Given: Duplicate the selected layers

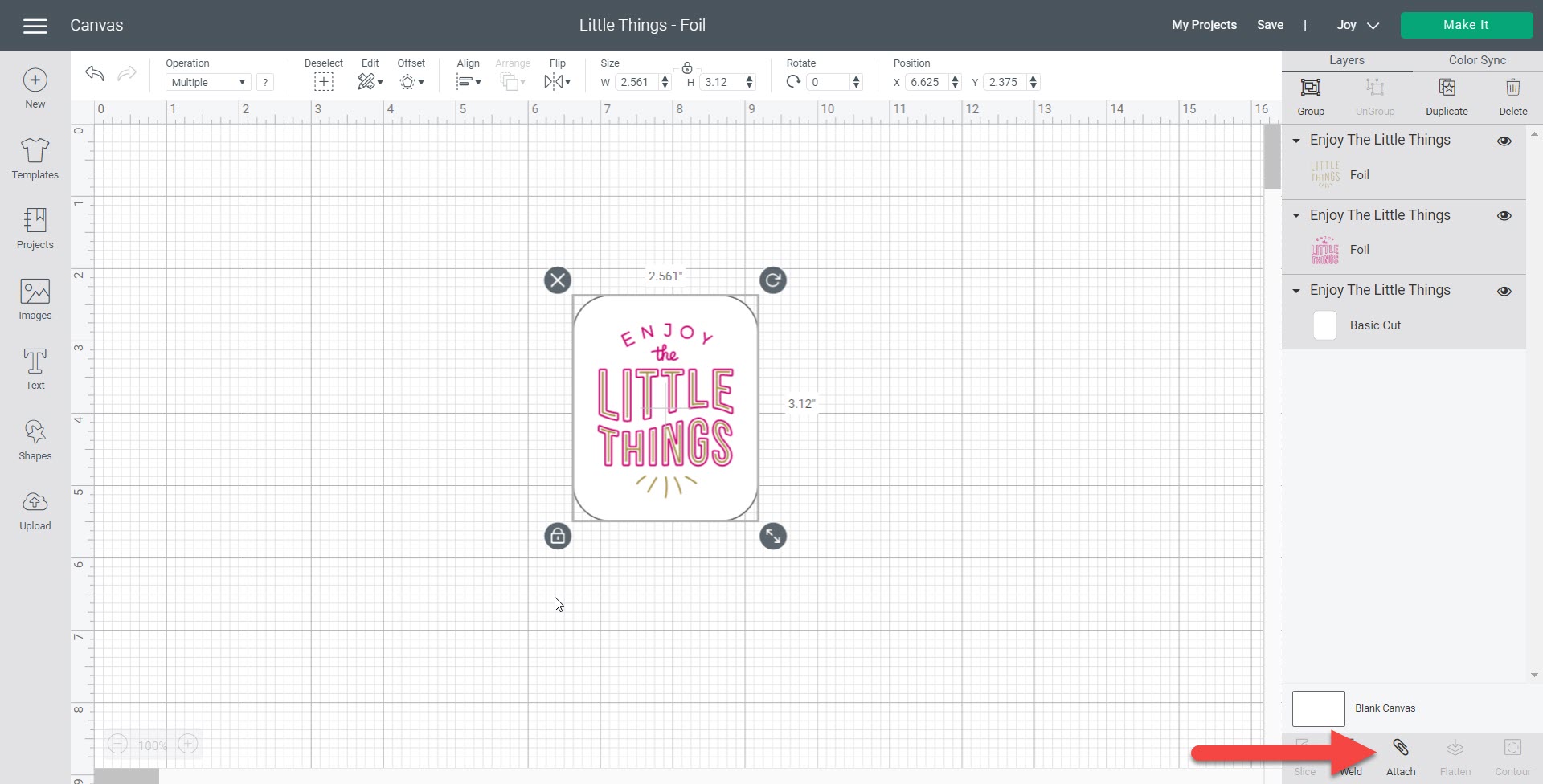Looking at the screenshot, I should pos(1446,96).
